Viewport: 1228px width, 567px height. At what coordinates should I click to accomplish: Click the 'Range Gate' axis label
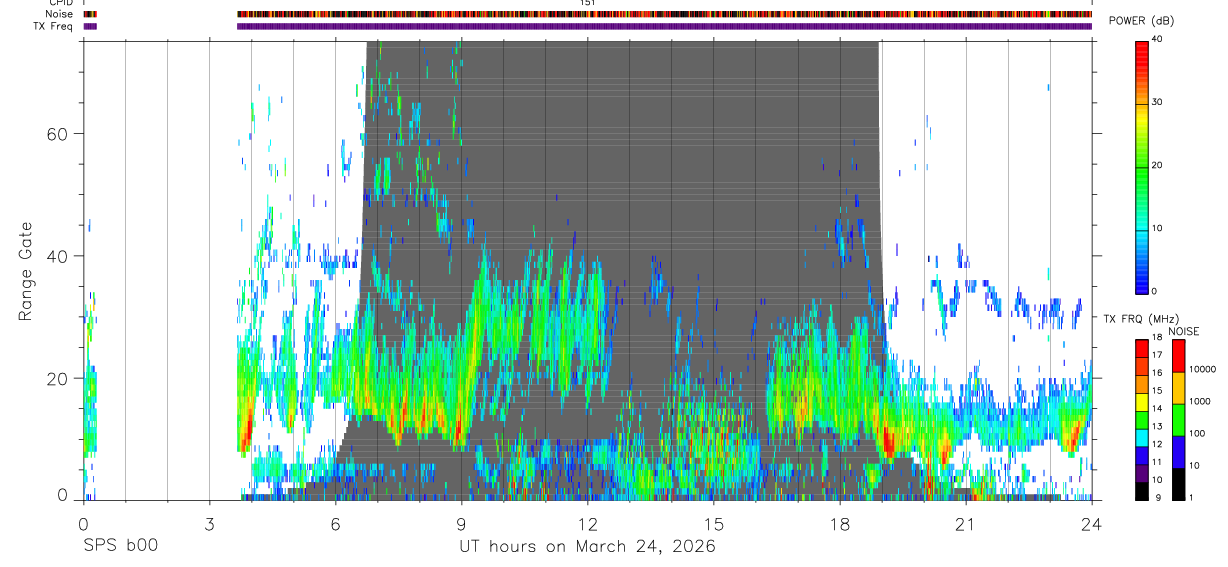pos(25,270)
